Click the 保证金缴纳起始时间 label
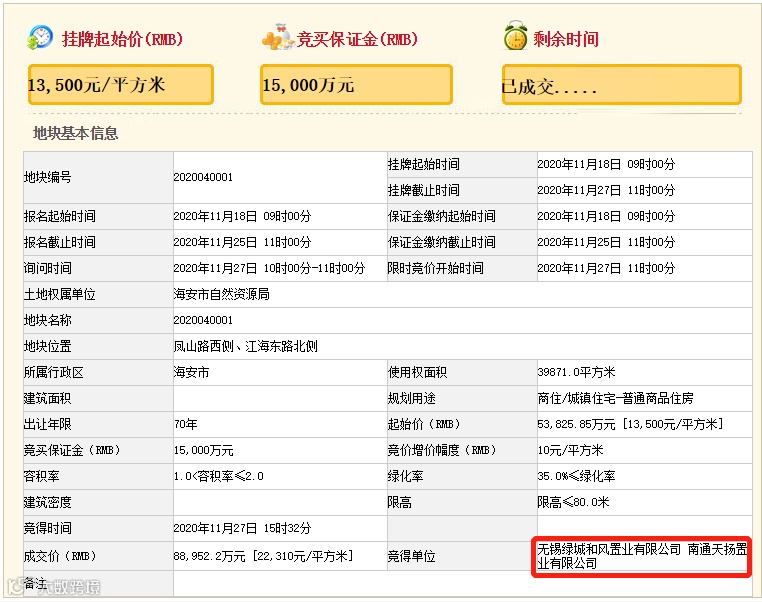This screenshot has height=602, width=762. [x=441, y=216]
